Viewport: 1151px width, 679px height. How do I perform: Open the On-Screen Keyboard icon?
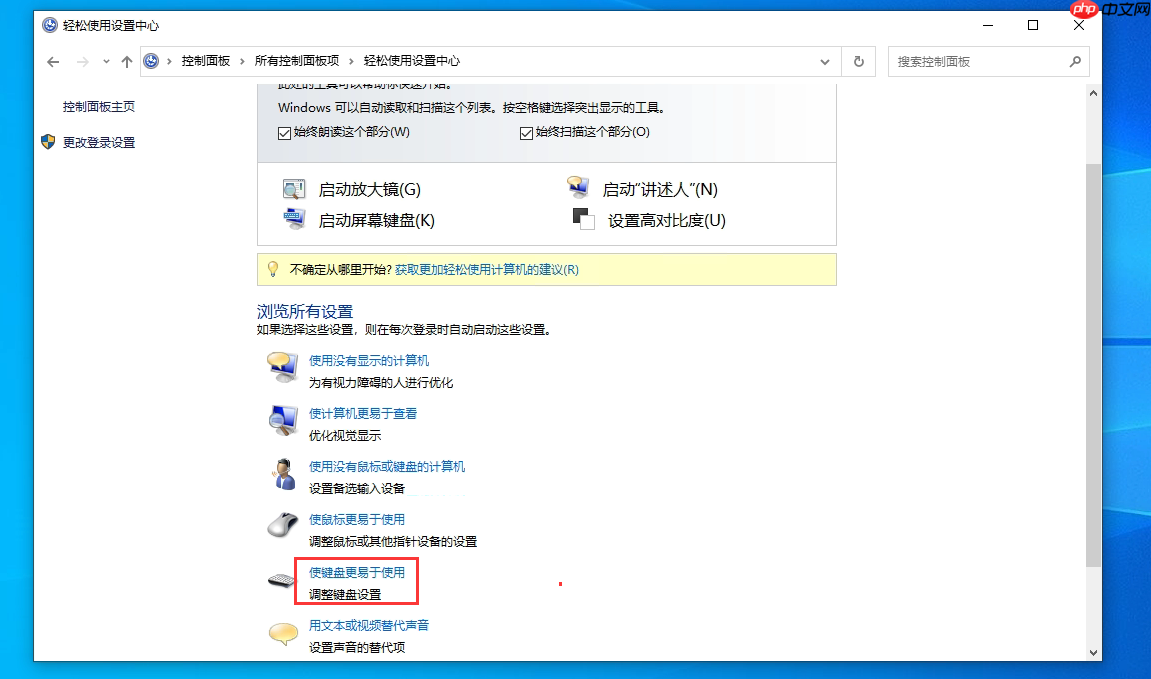click(295, 218)
